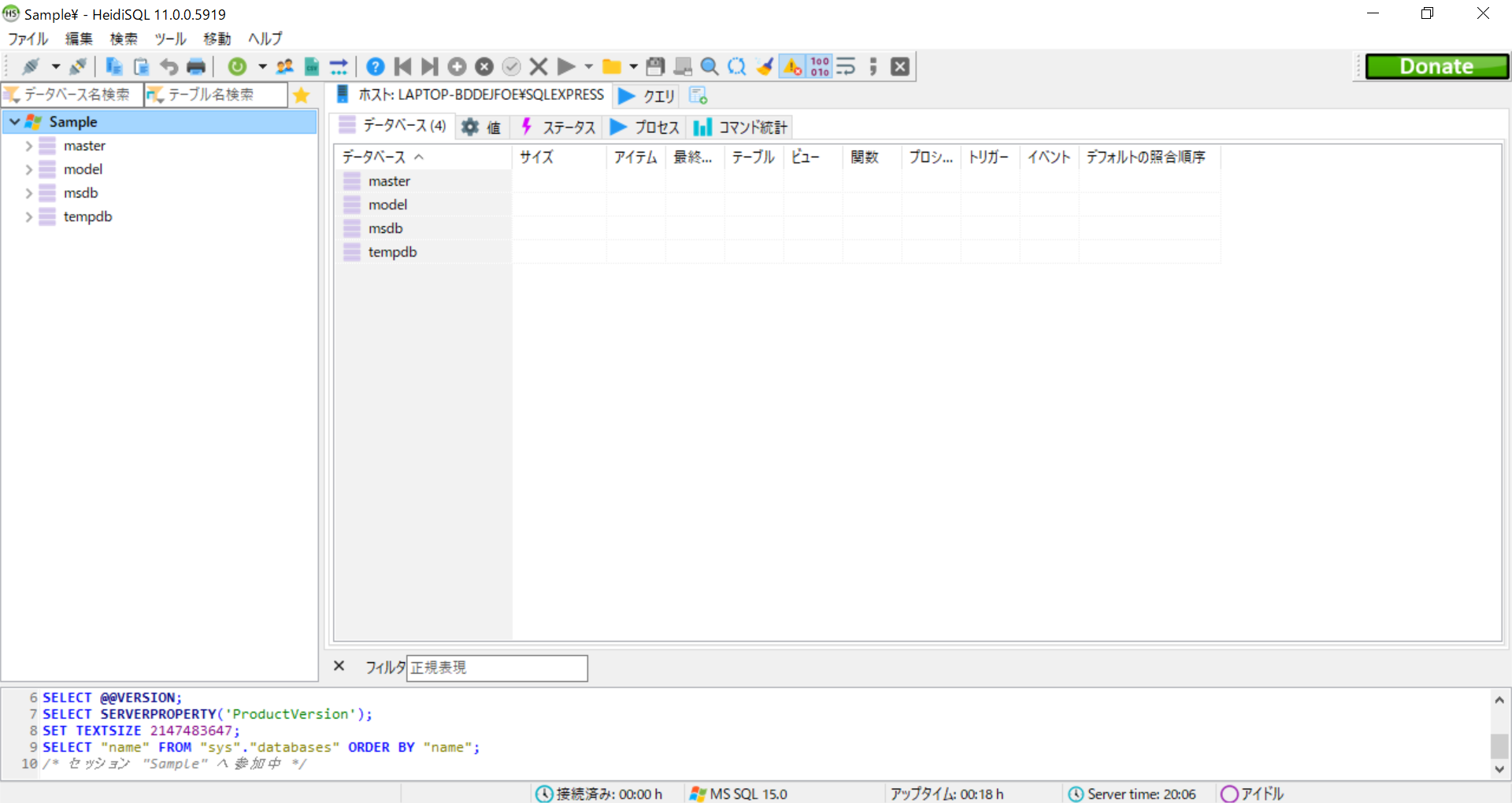Sort by the サイズ column header

559,157
